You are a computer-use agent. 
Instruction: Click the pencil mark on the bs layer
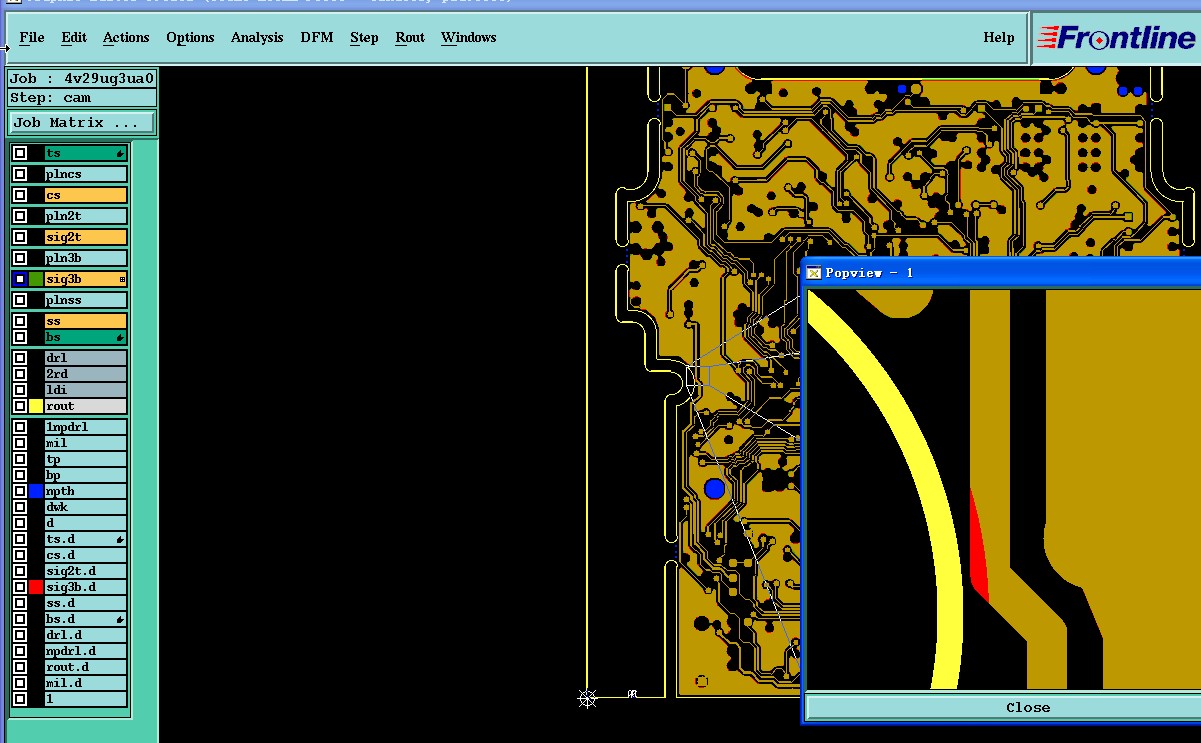point(120,338)
